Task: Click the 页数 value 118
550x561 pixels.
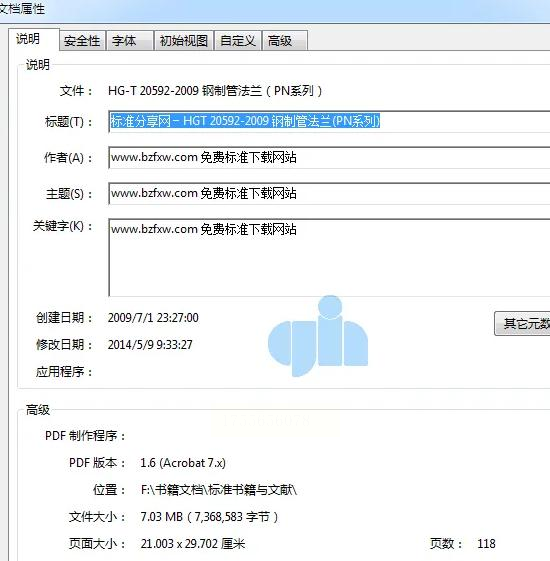Action: [x=486, y=544]
